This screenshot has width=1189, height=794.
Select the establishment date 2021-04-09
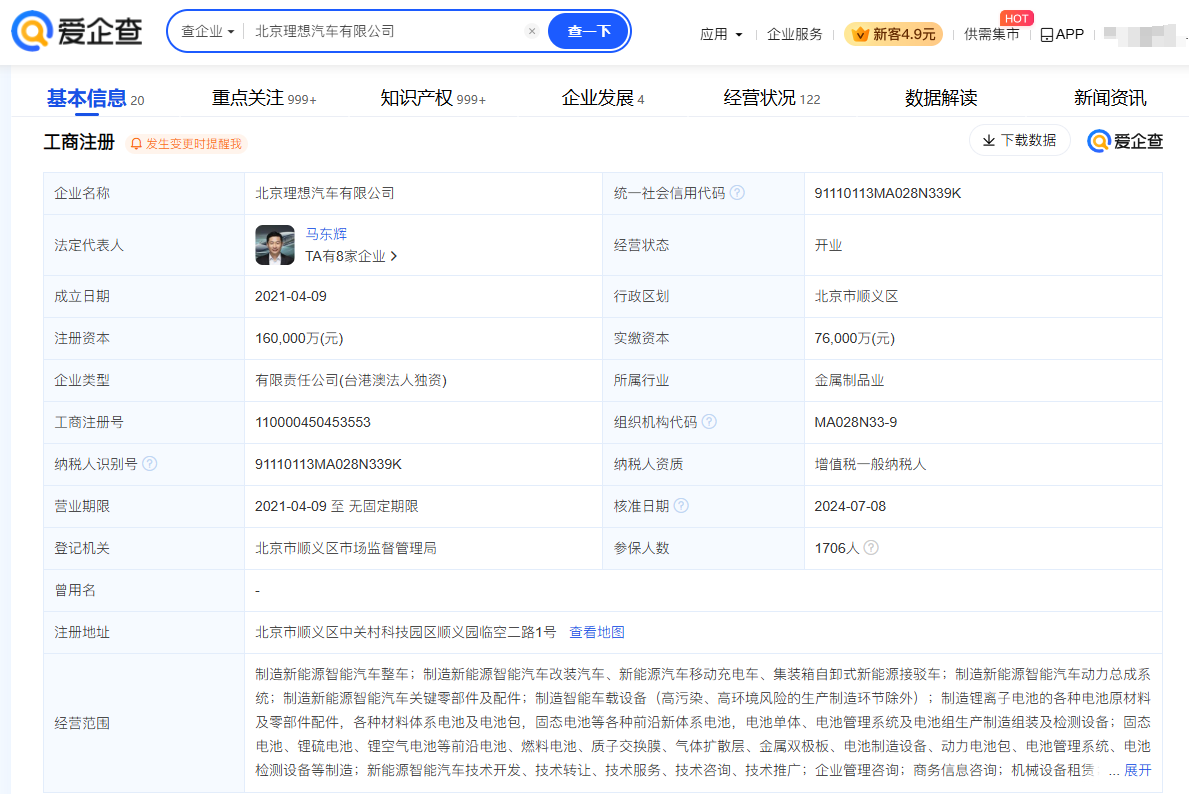tap(290, 297)
